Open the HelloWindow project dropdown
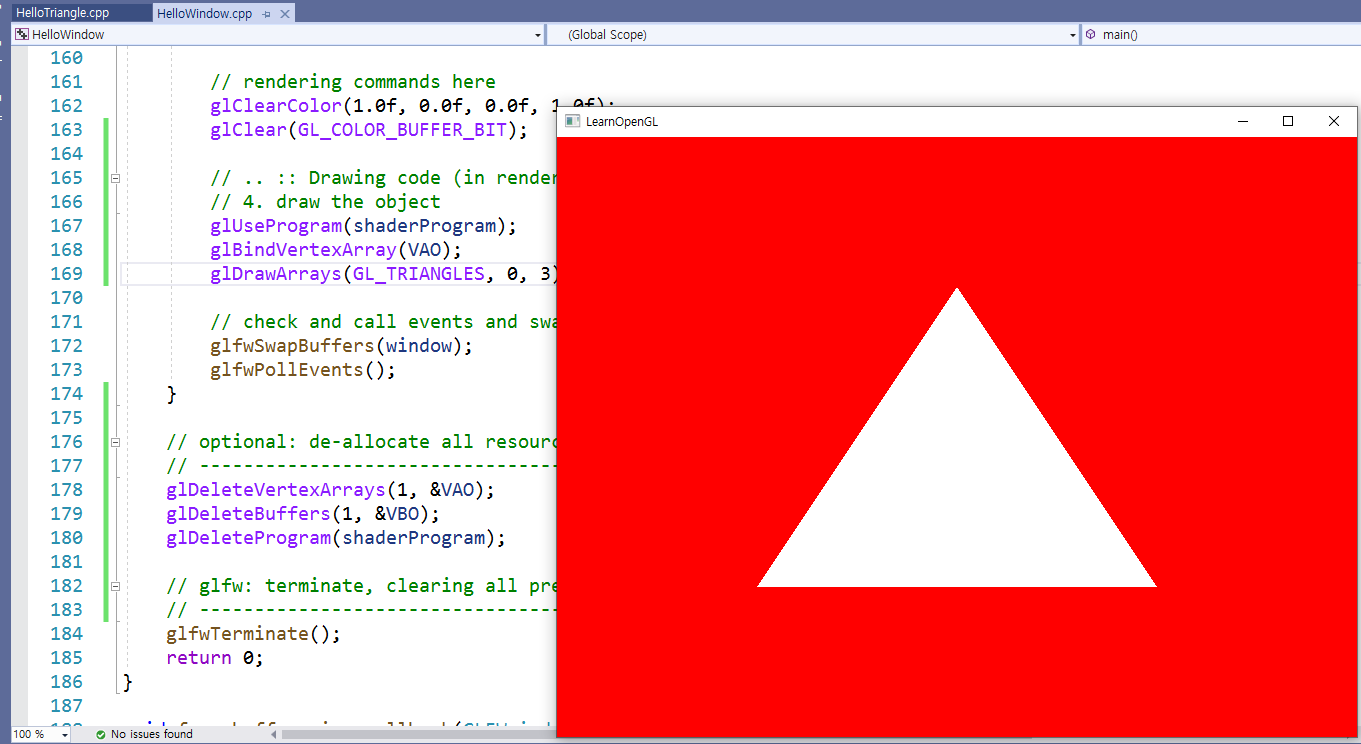Image resolution: width=1361 pixels, height=744 pixels. click(x=538, y=35)
